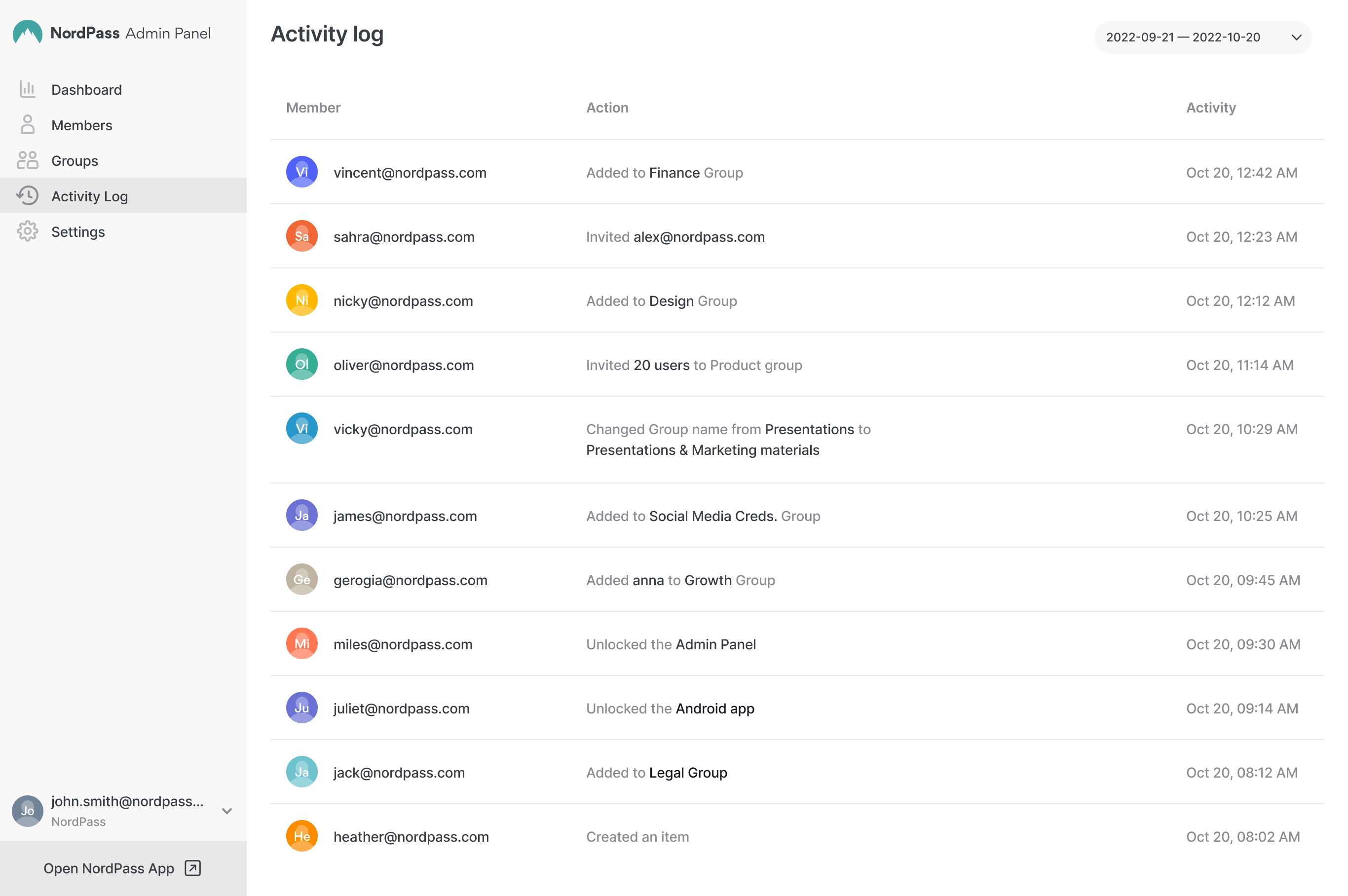The image size is (1348, 896).
Task: Click the Groups people icon
Action: pyautogui.click(x=28, y=160)
